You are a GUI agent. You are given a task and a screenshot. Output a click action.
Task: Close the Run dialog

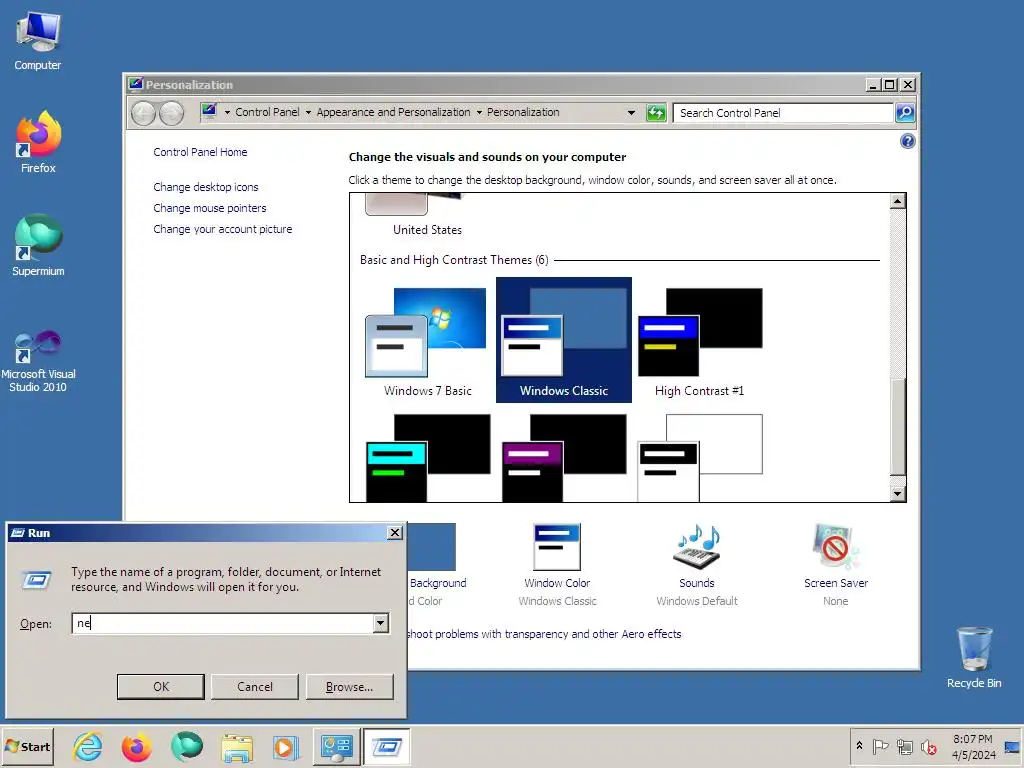[395, 533]
